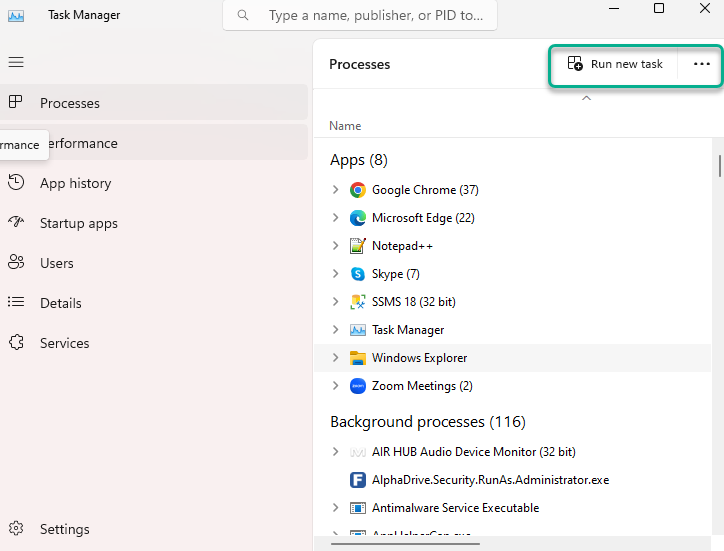
Task: Click the Windows Explorer folder icon
Action: point(357,358)
